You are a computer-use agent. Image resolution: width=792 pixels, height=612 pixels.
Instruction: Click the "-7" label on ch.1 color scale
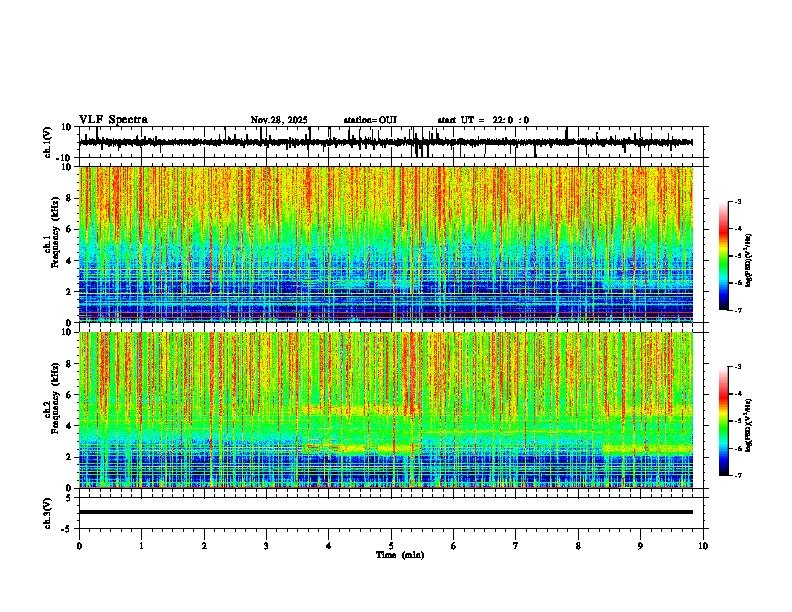[x=738, y=310]
